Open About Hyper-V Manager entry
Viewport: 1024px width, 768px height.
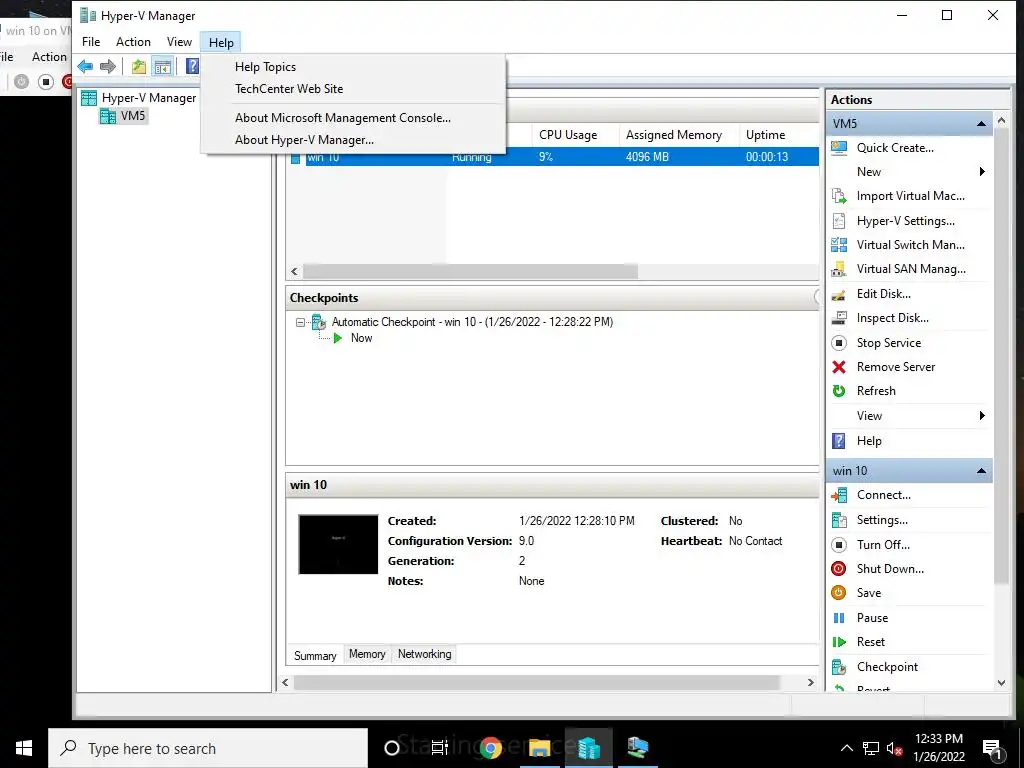point(304,140)
